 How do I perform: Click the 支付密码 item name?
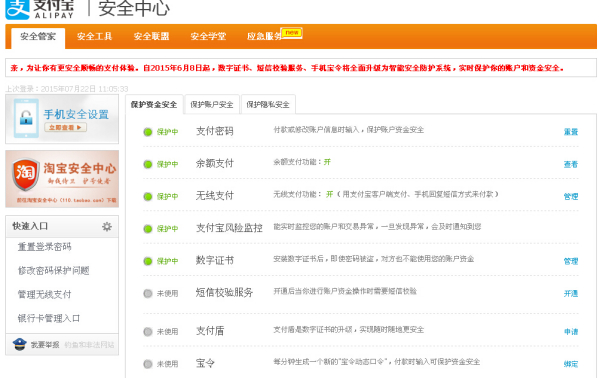(215, 131)
